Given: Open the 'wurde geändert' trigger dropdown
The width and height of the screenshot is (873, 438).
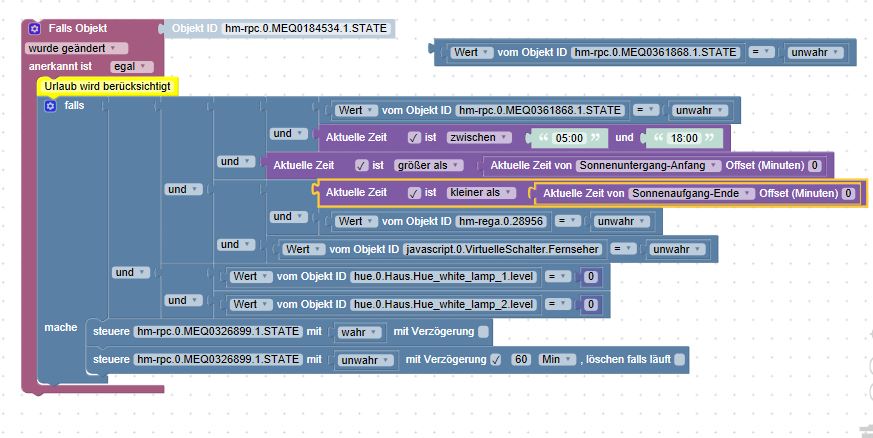Looking at the screenshot, I should pos(76,48).
